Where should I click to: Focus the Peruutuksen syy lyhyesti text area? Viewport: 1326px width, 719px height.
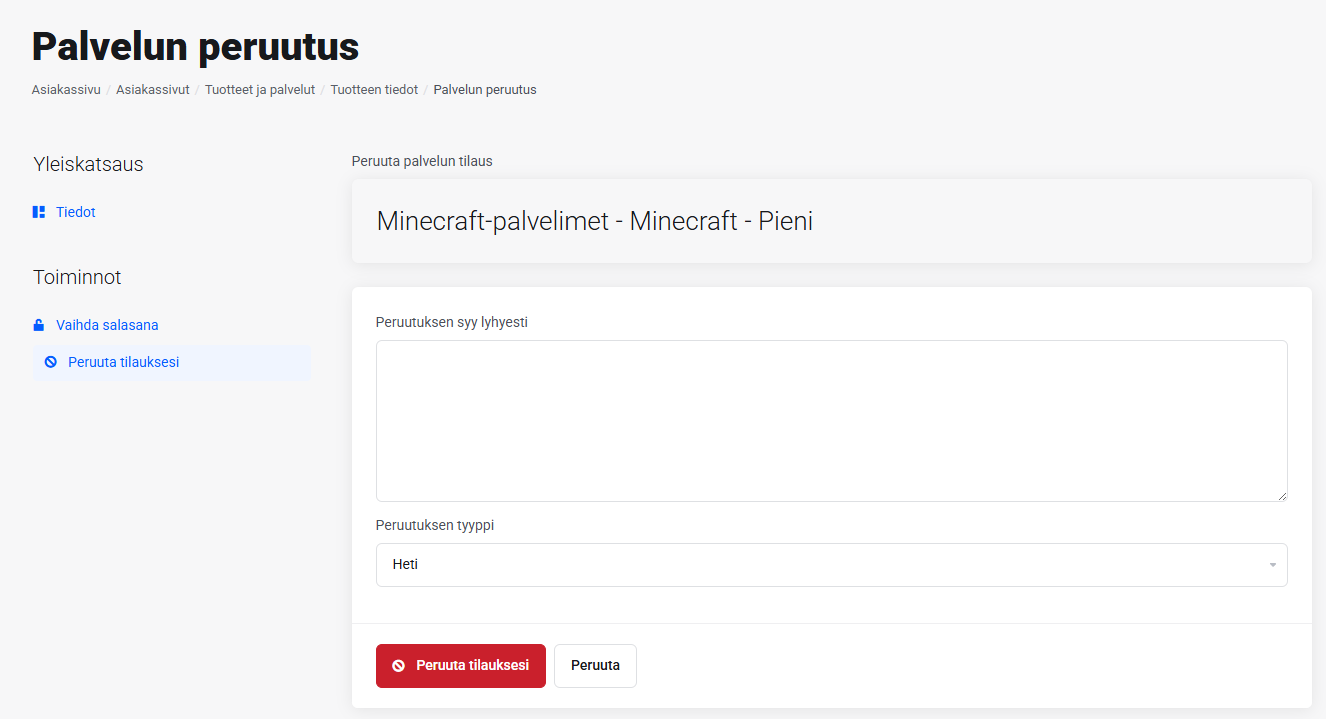[x=831, y=420]
